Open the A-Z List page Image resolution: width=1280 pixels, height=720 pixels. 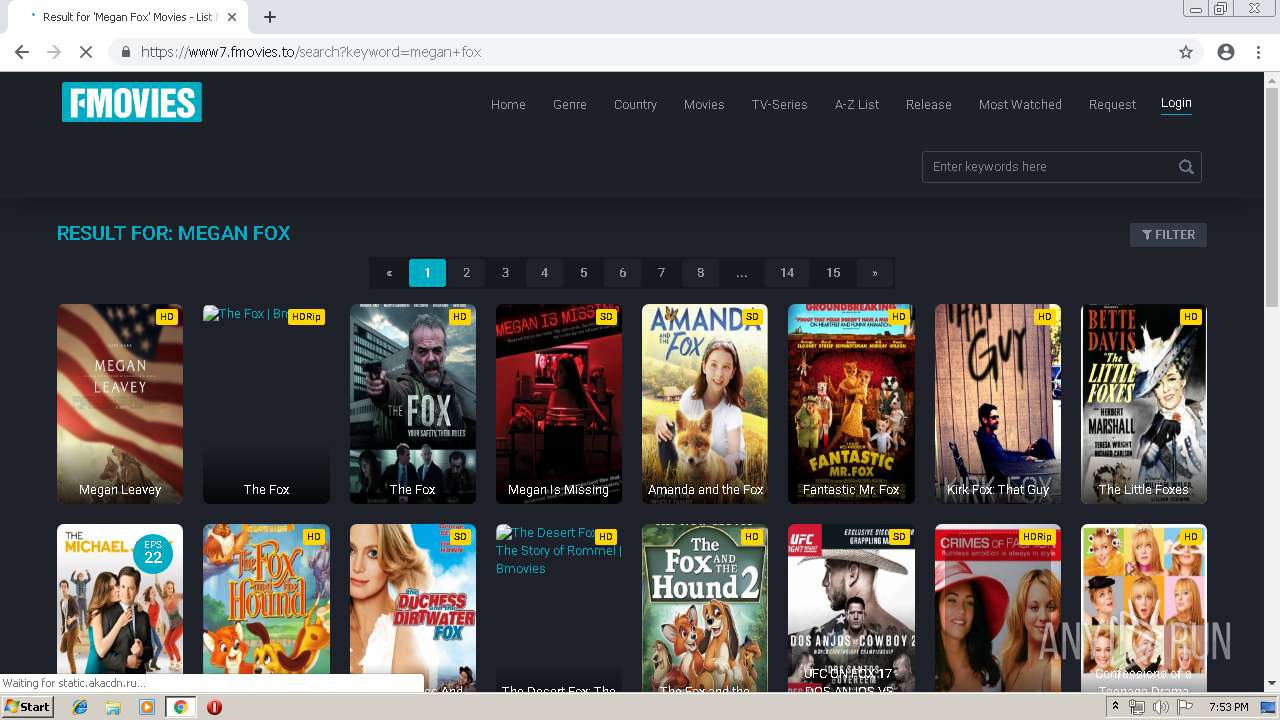click(x=857, y=104)
